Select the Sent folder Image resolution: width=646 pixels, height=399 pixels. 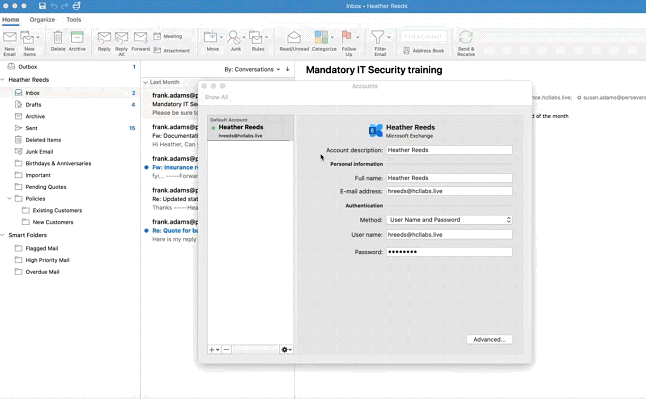[x=70, y=128]
